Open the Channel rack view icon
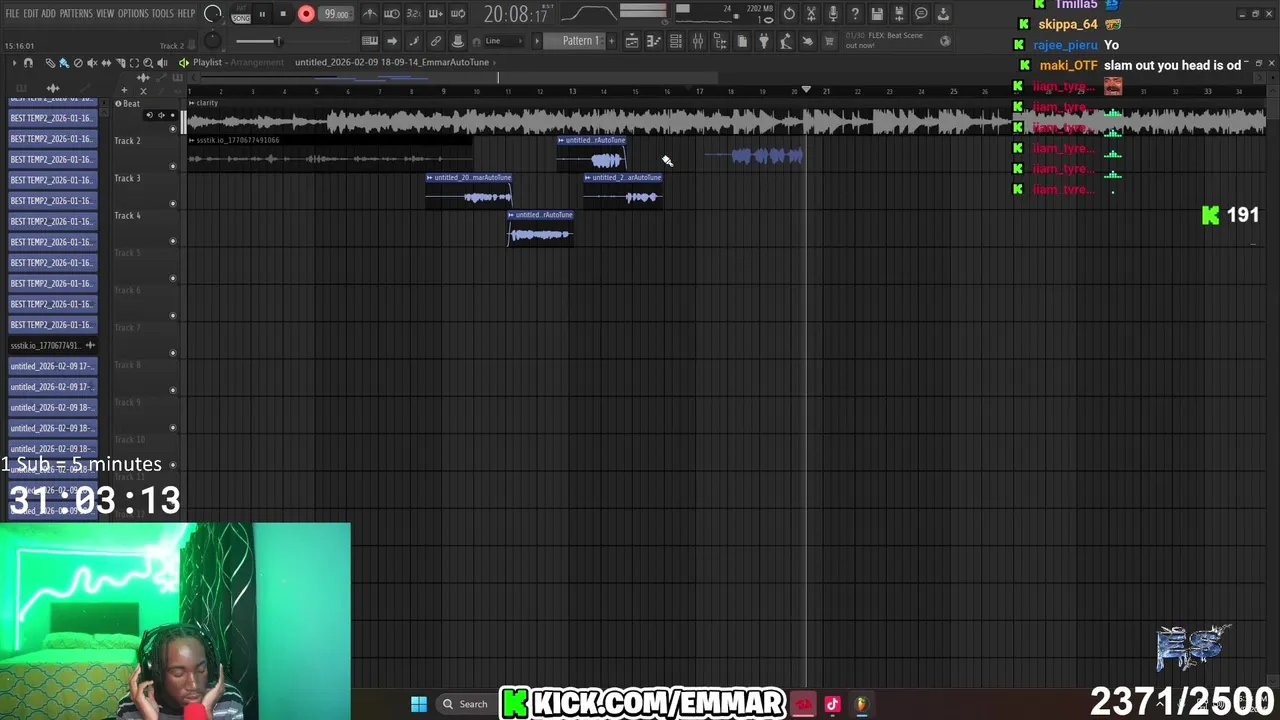1280x720 pixels. tap(676, 41)
